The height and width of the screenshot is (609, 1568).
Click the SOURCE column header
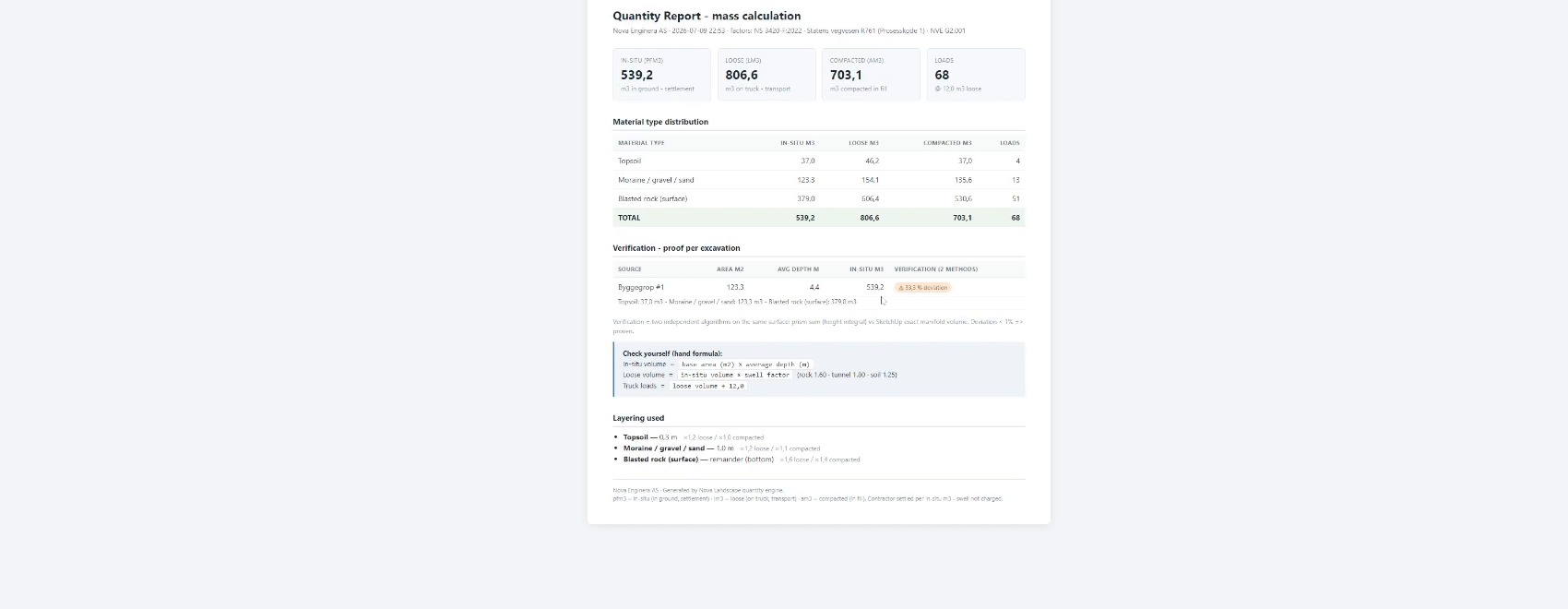[x=630, y=269]
